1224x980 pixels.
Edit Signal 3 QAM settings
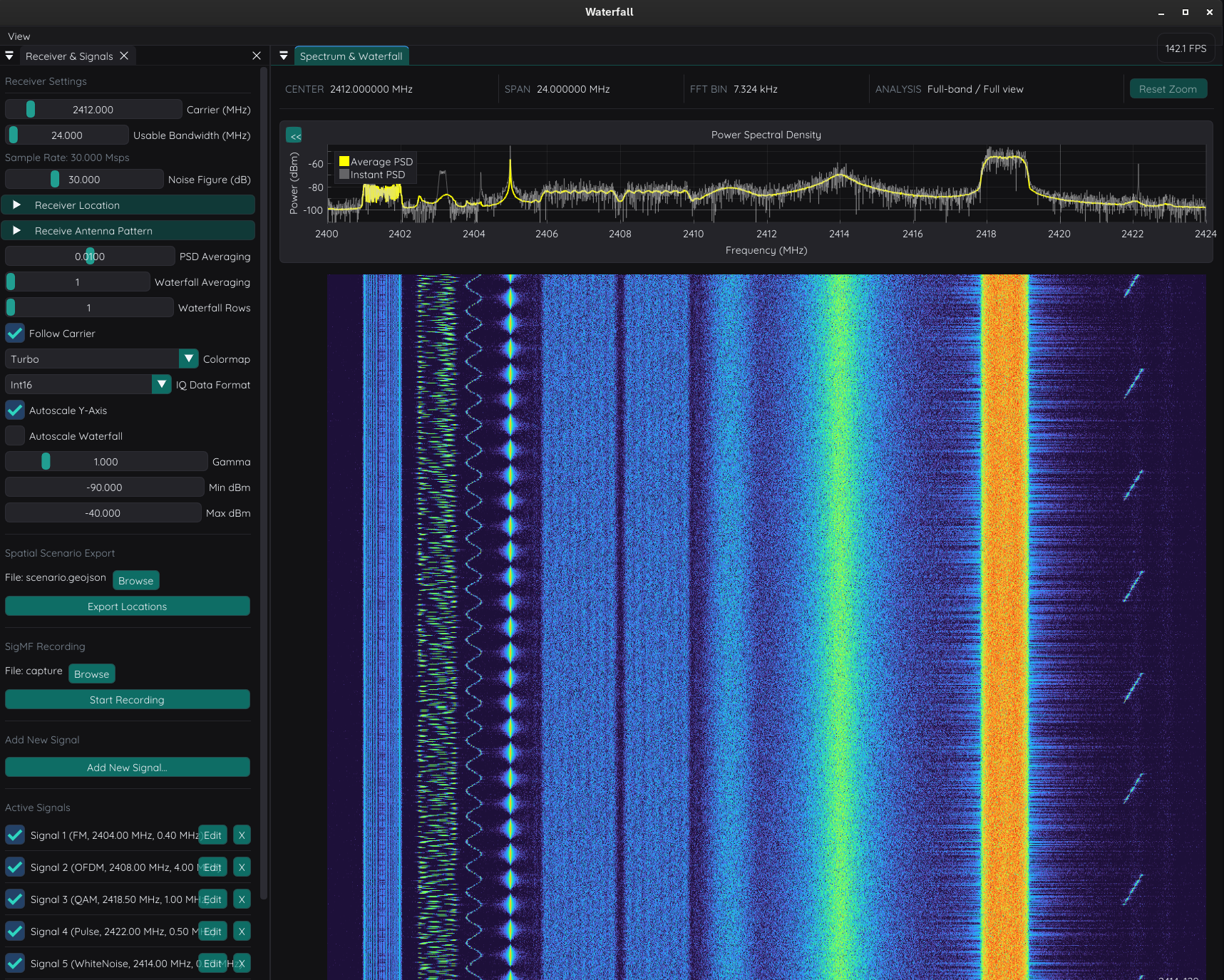pyautogui.click(x=212, y=899)
